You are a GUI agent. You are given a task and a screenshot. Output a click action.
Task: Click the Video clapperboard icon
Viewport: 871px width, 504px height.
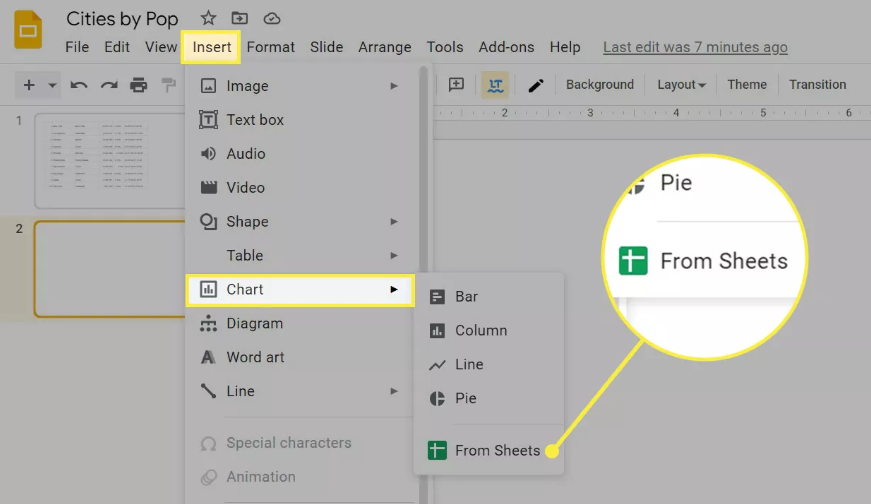click(208, 187)
